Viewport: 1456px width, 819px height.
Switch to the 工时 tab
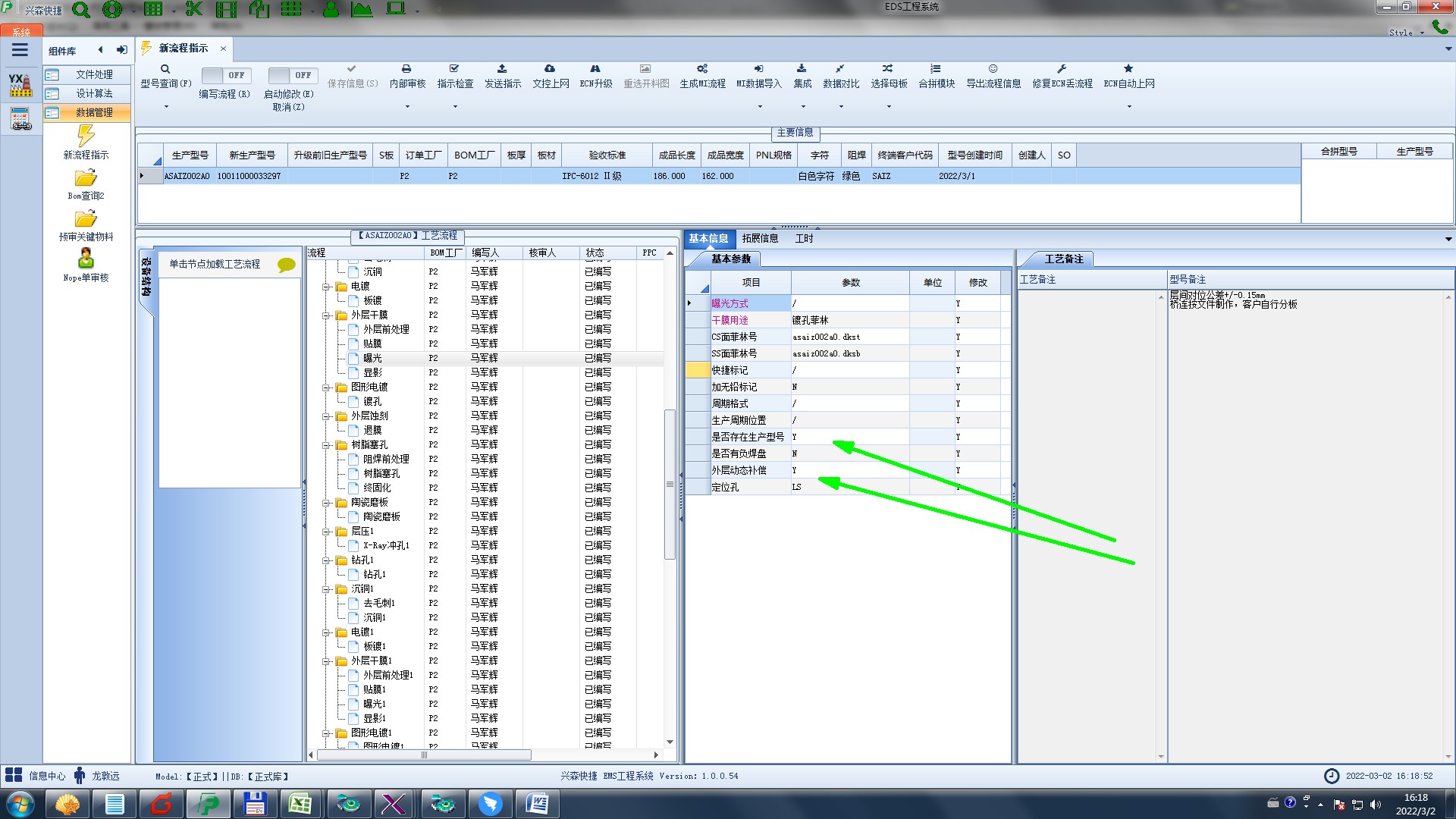point(804,239)
